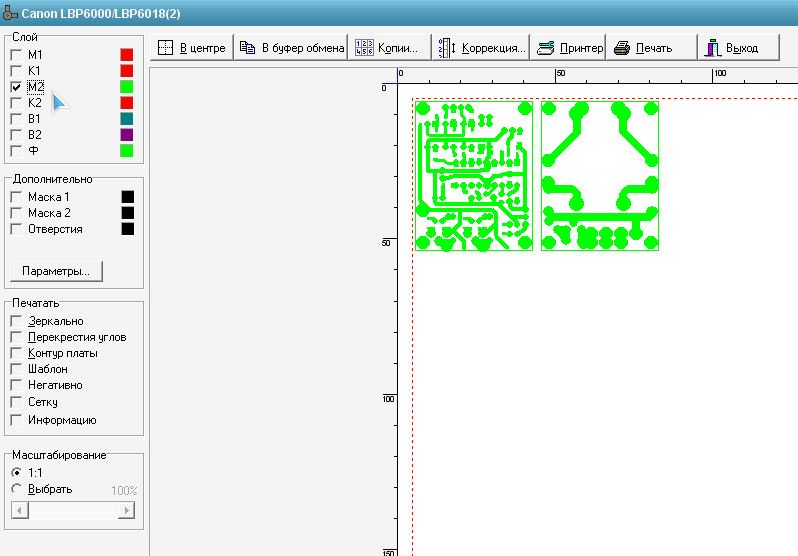Select the 'Выбрать' scale radio button
The image size is (798, 556).
pos(16,489)
